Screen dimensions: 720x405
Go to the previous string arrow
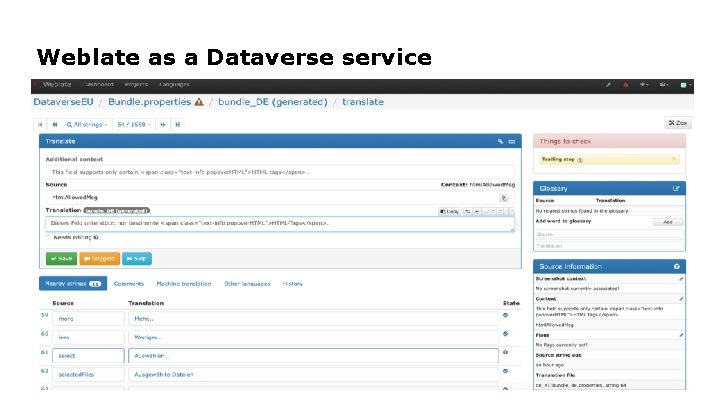pos(55,124)
